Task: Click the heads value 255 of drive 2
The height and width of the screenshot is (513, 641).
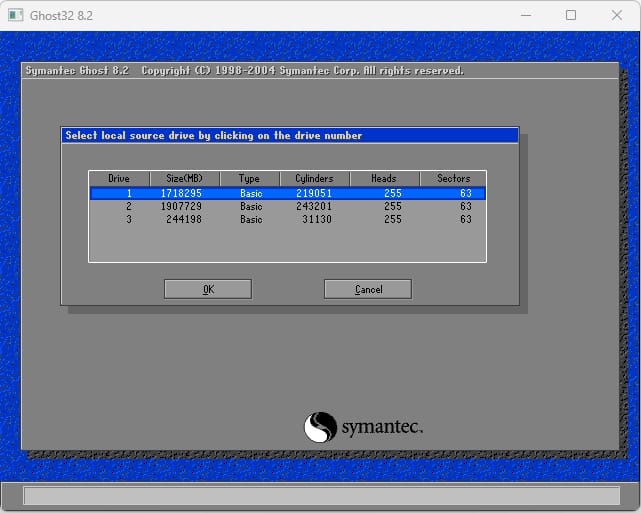Action: (393, 206)
